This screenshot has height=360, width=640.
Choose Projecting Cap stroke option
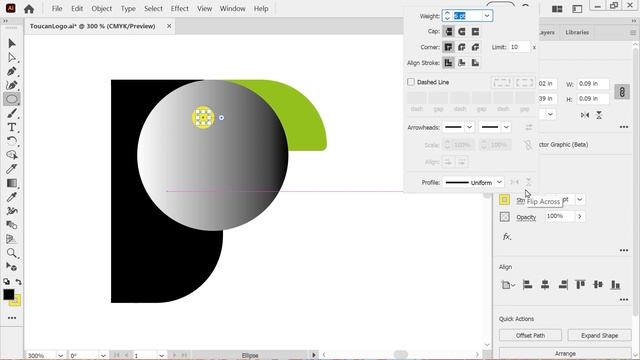475,31
